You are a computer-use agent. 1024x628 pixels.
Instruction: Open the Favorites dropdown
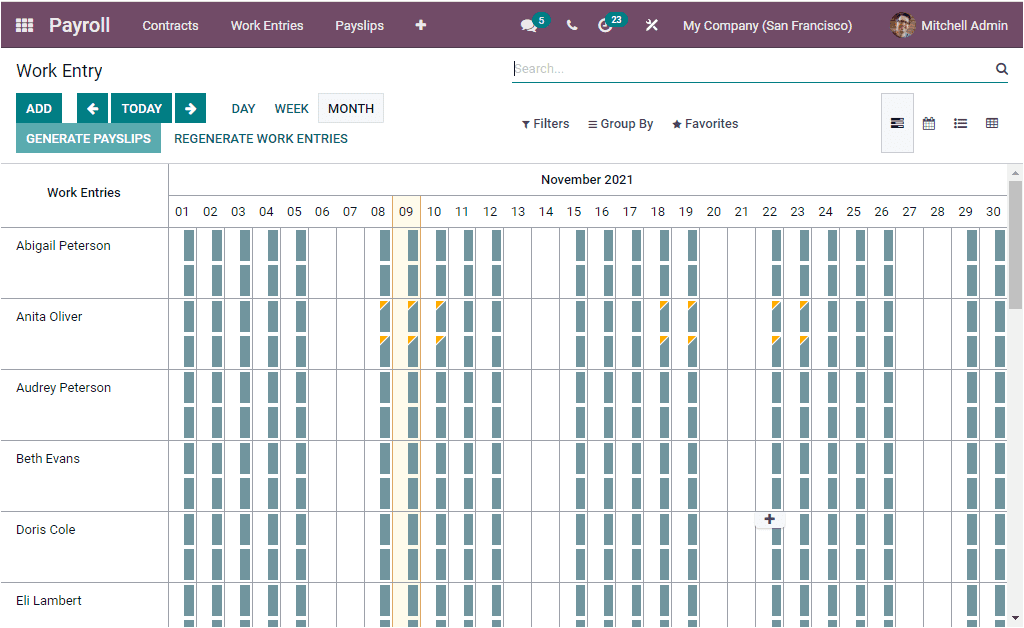pyautogui.click(x=705, y=123)
